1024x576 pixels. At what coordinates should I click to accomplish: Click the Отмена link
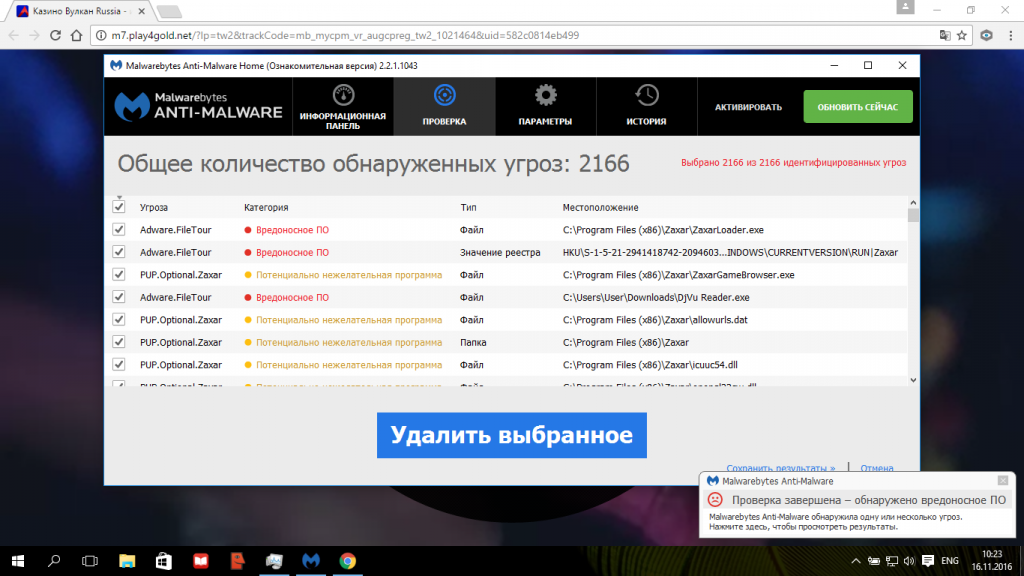[x=876, y=468]
